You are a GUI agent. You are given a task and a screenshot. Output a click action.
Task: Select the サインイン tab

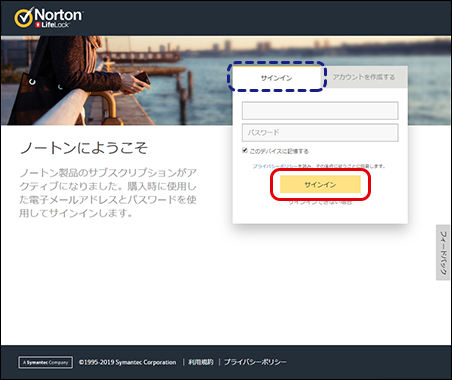276,77
